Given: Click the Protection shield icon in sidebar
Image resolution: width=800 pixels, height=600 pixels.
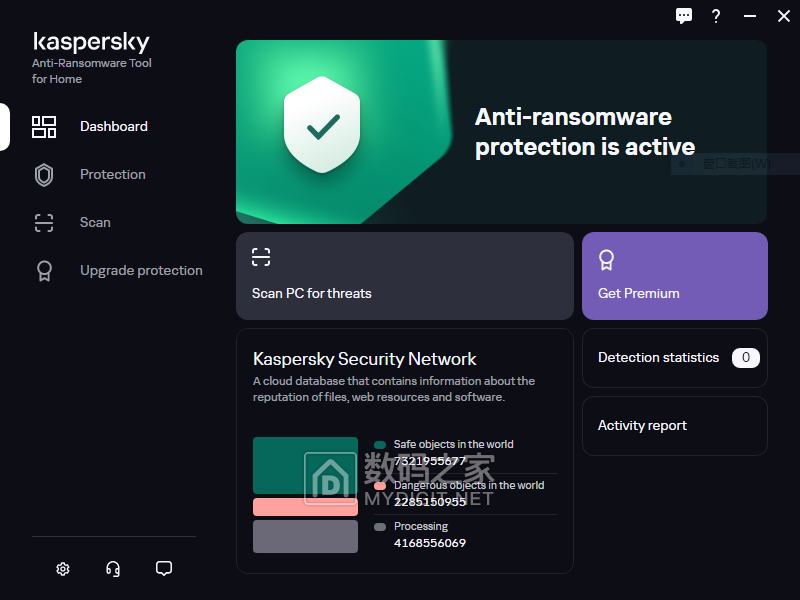Looking at the screenshot, I should (44, 175).
